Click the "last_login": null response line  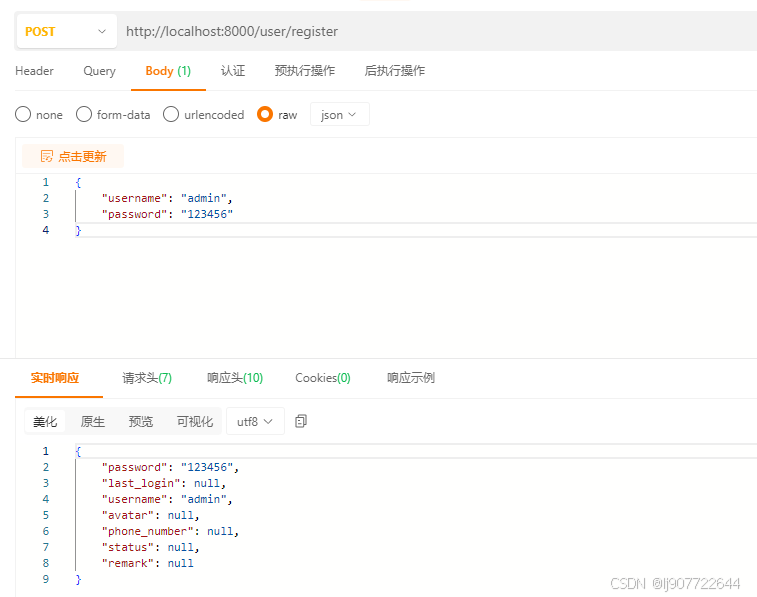point(164,483)
